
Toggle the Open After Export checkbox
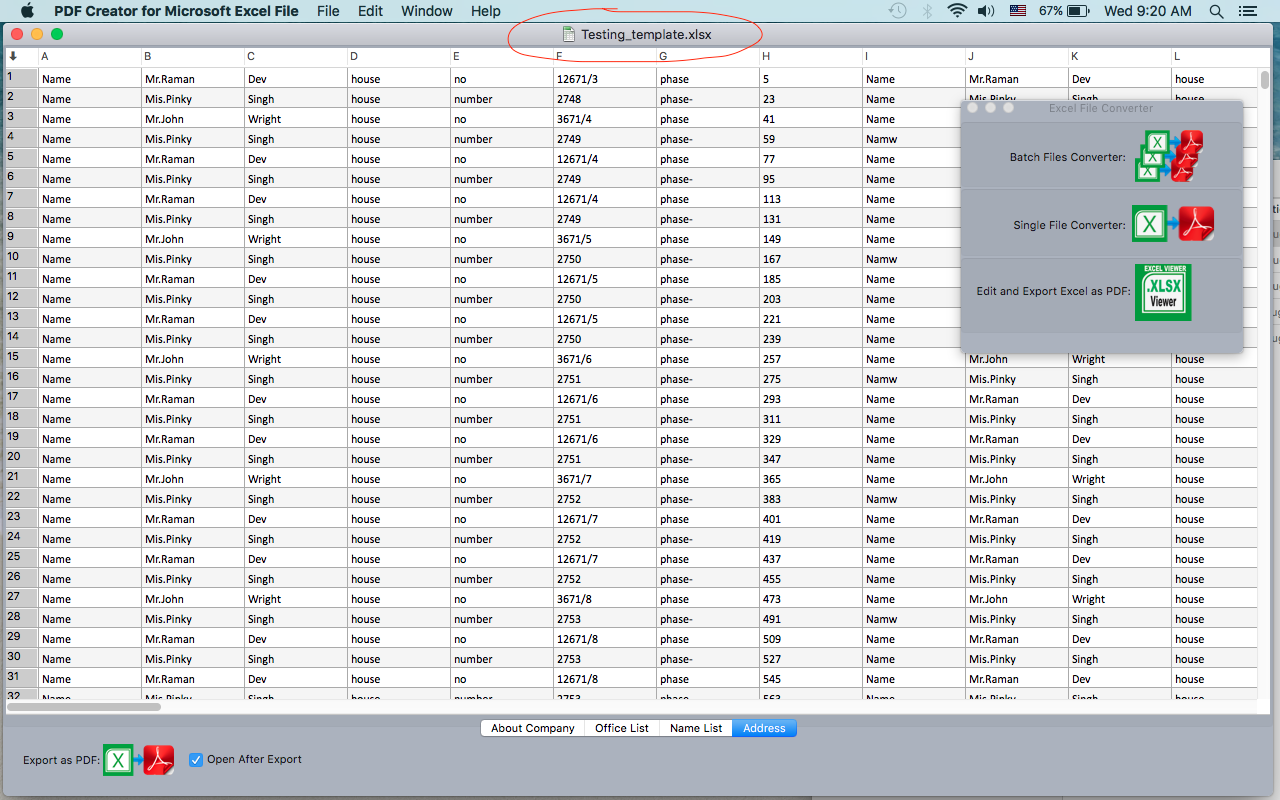pyautogui.click(x=196, y=759)
